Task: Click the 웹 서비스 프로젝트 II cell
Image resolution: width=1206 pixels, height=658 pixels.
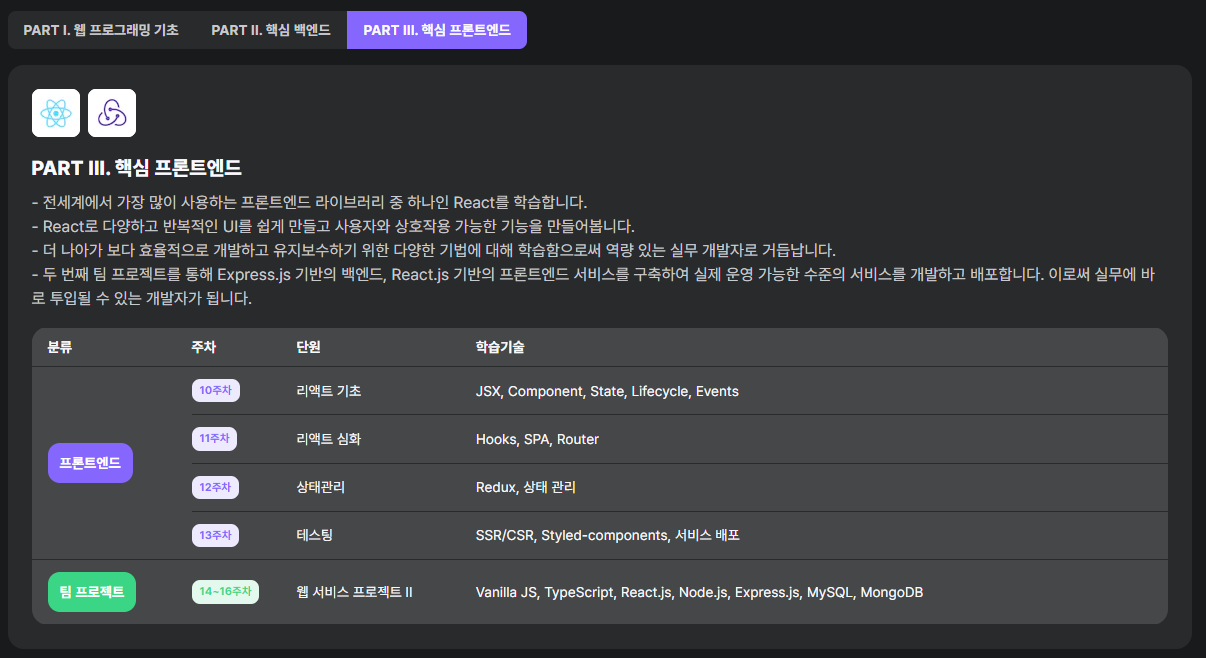Action: (355, 592)
